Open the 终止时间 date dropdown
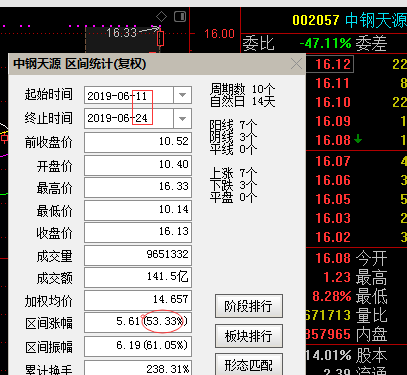Image resolution: width=407 pixels, height=375 pixels. [182, 118]
